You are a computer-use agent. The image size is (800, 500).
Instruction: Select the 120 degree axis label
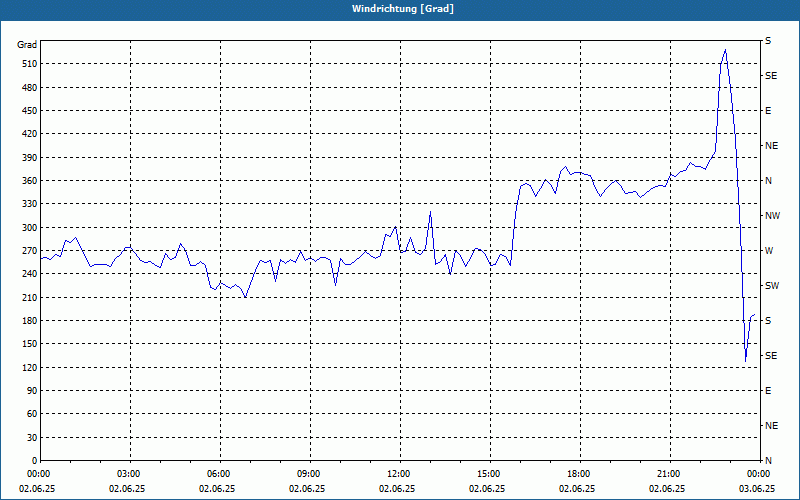pos(30,367)
